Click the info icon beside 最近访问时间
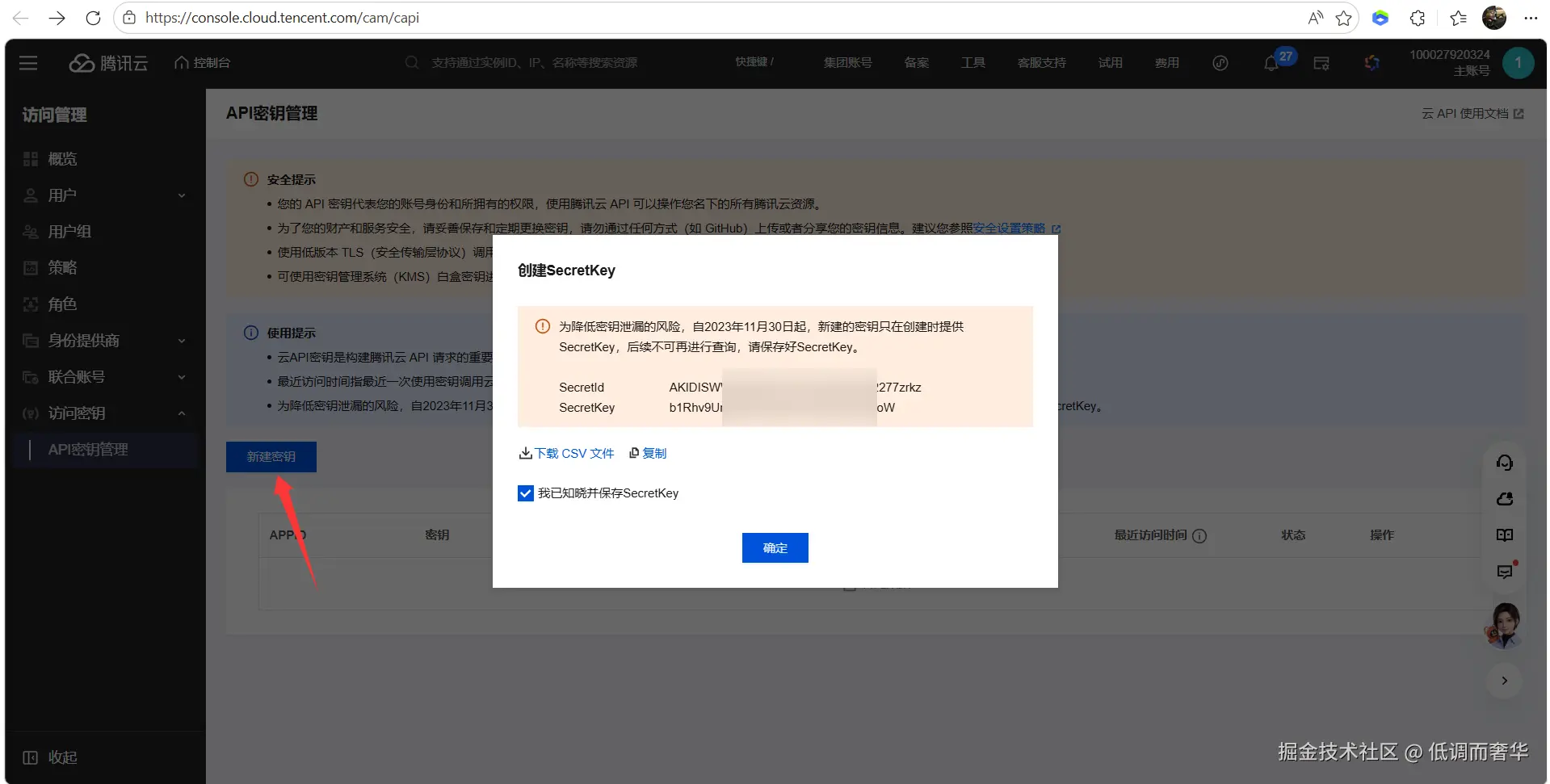Screen dimensions: 1550x784 point(1199,536)
